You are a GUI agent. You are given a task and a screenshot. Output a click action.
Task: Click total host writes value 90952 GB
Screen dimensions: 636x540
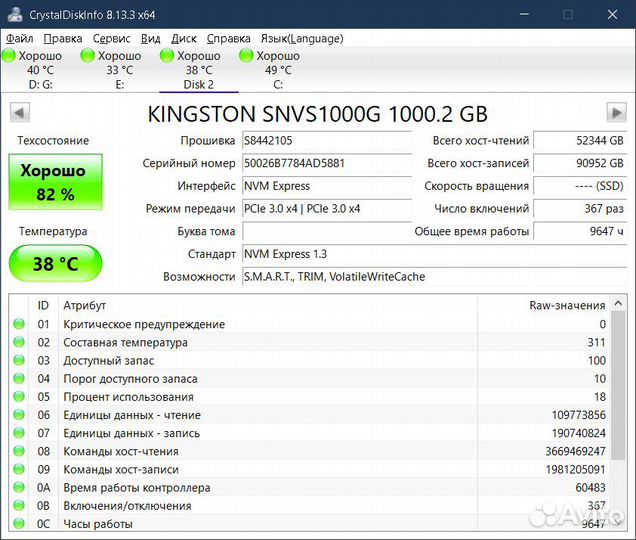580,164
